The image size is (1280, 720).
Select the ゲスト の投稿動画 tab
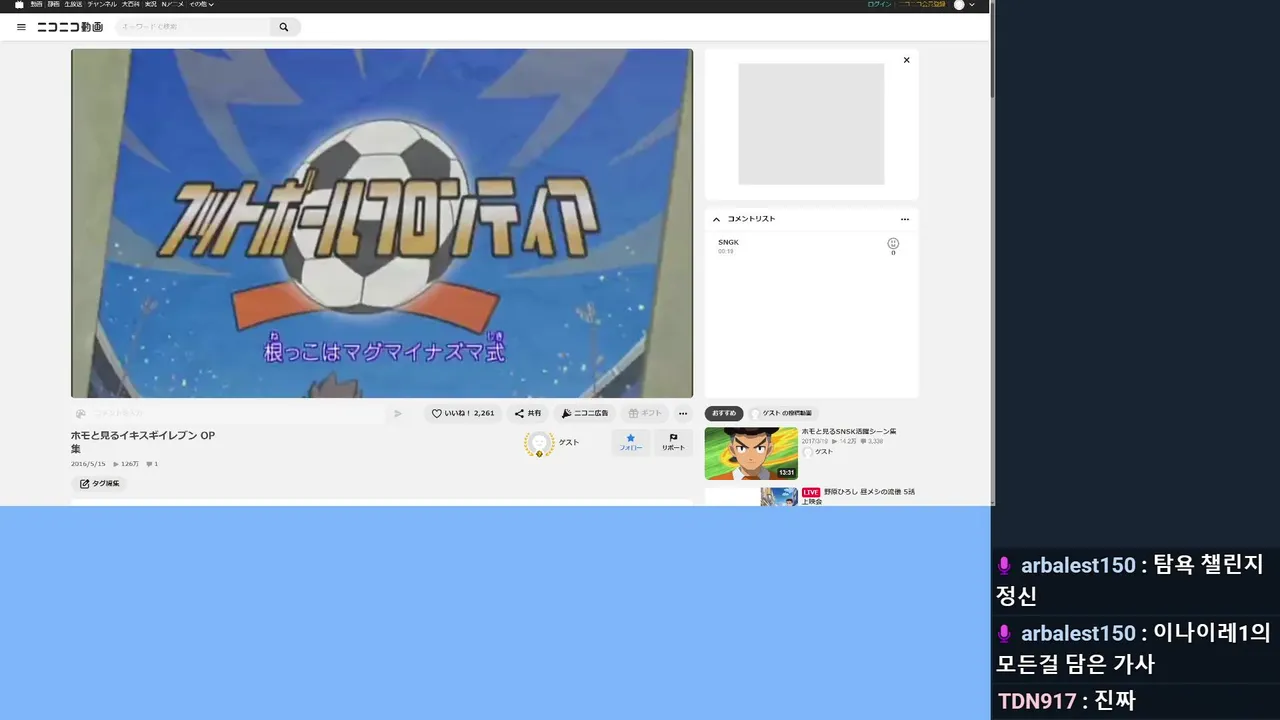(x=782, y=413)
